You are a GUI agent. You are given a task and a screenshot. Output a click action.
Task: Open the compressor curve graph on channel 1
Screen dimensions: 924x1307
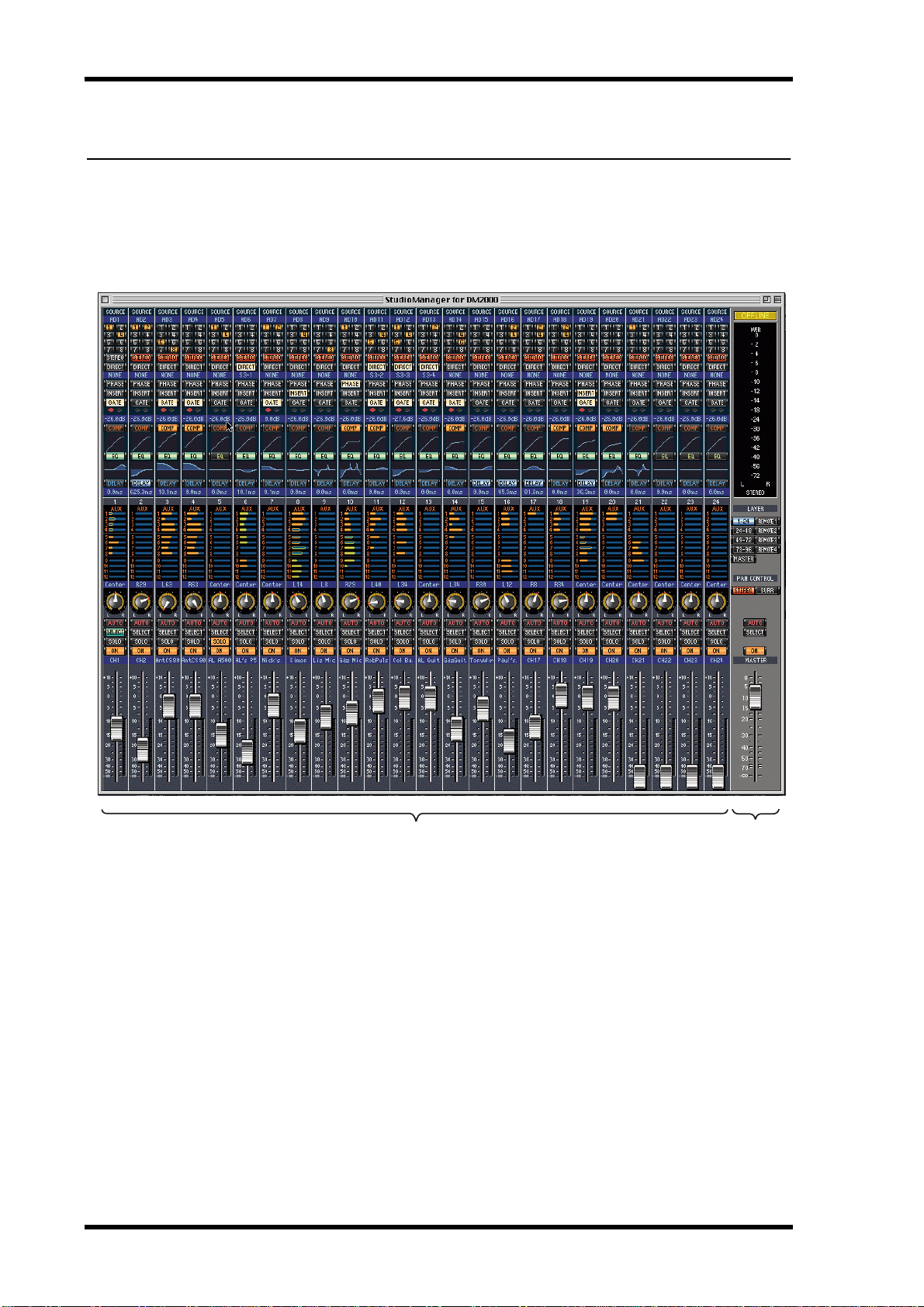coord(115,442)
